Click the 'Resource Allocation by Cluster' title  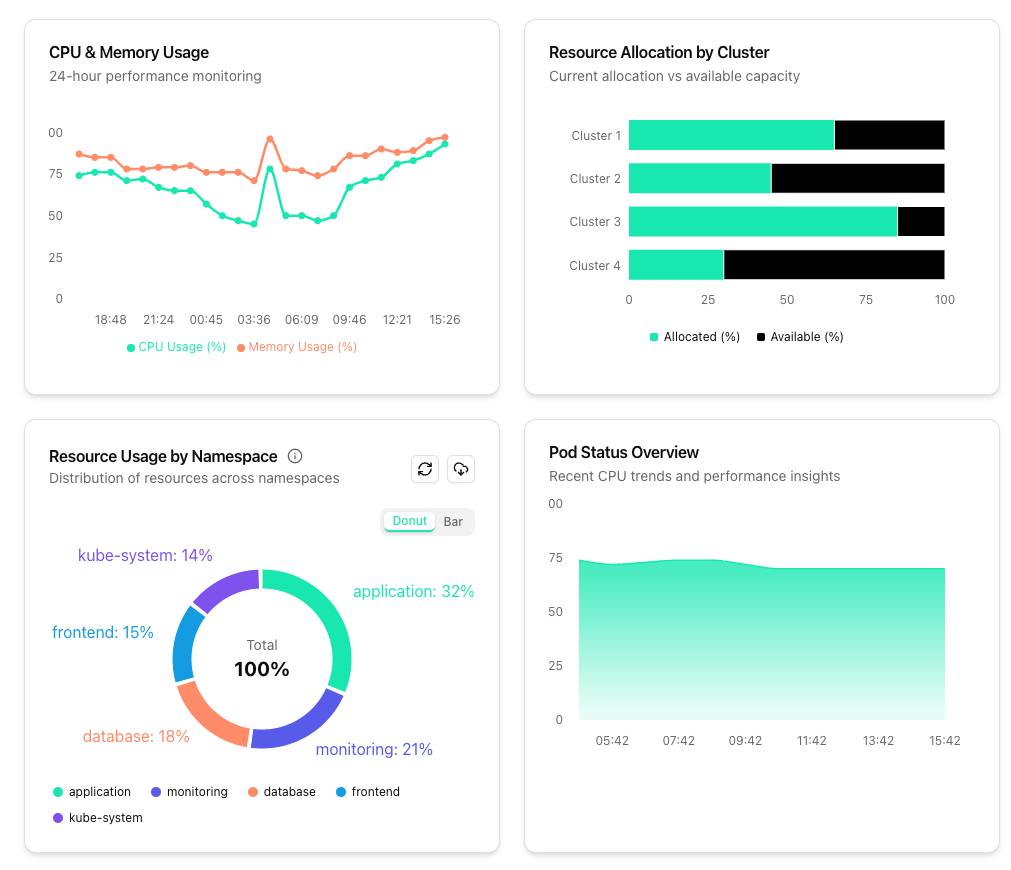point(659,52)
